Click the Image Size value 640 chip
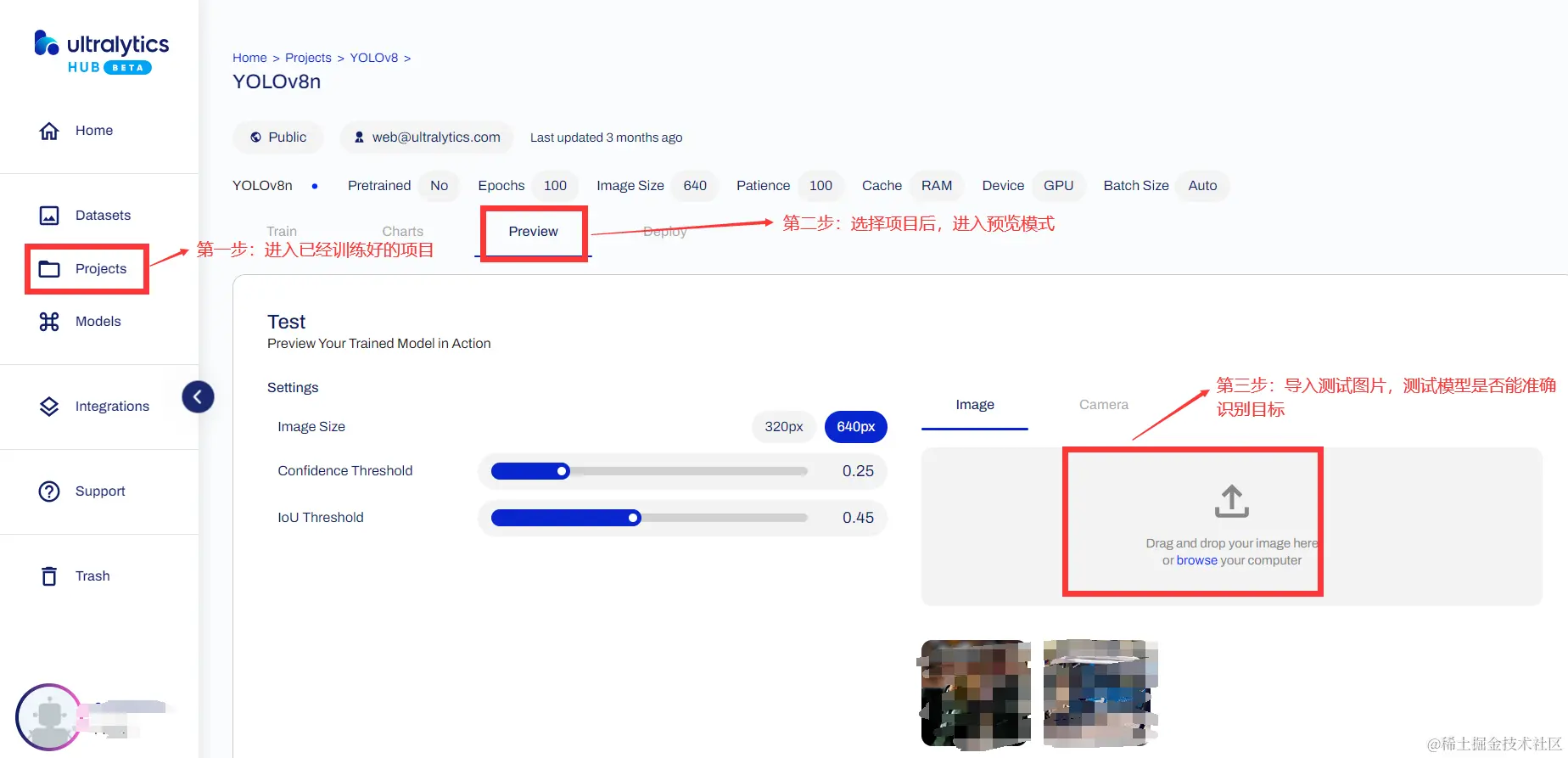Viewport: 1568px width, 758px height. coord(695,186)
